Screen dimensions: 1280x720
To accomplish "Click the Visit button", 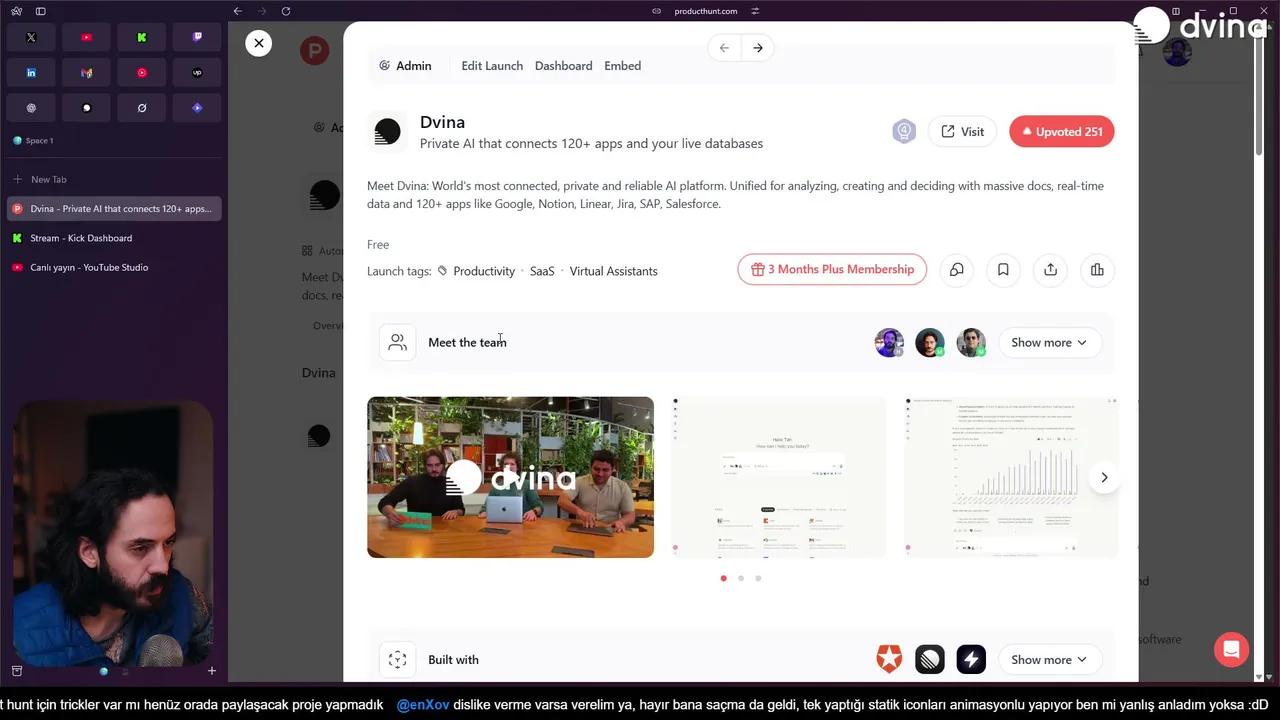I will (962, 132).
